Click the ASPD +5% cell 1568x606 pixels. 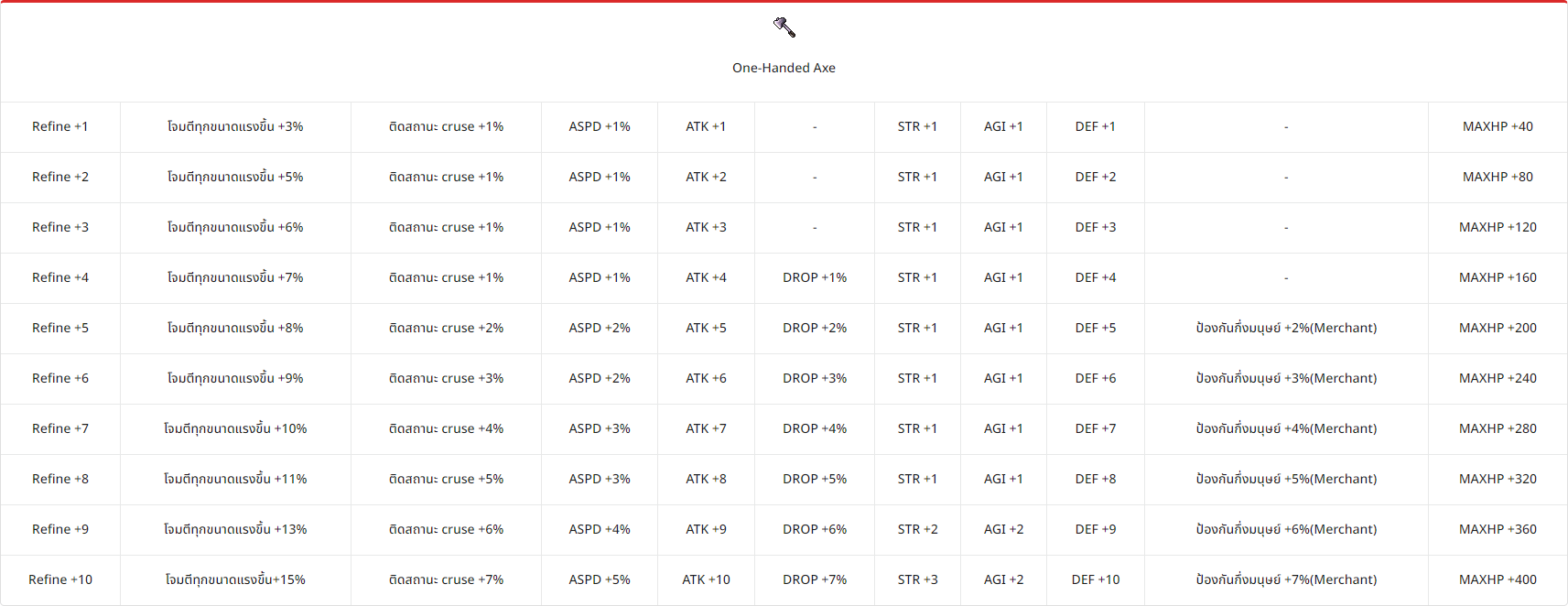point(600,579)
